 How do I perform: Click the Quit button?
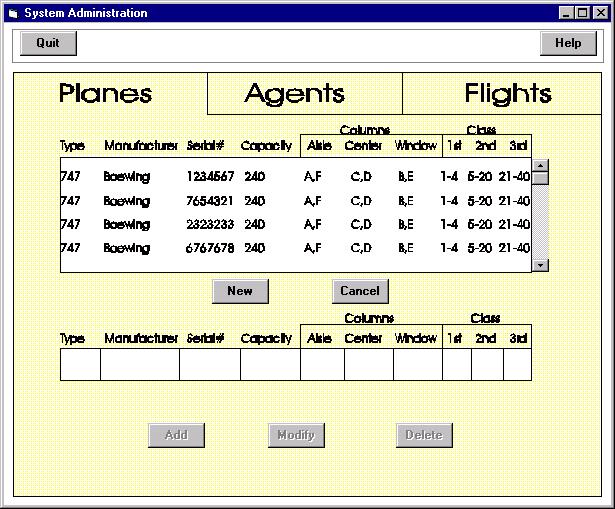point(48,43)
